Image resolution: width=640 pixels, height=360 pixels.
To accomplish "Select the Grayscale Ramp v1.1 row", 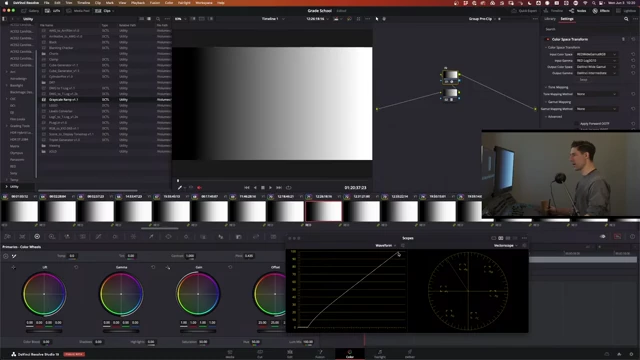I will tap(105, 100).
